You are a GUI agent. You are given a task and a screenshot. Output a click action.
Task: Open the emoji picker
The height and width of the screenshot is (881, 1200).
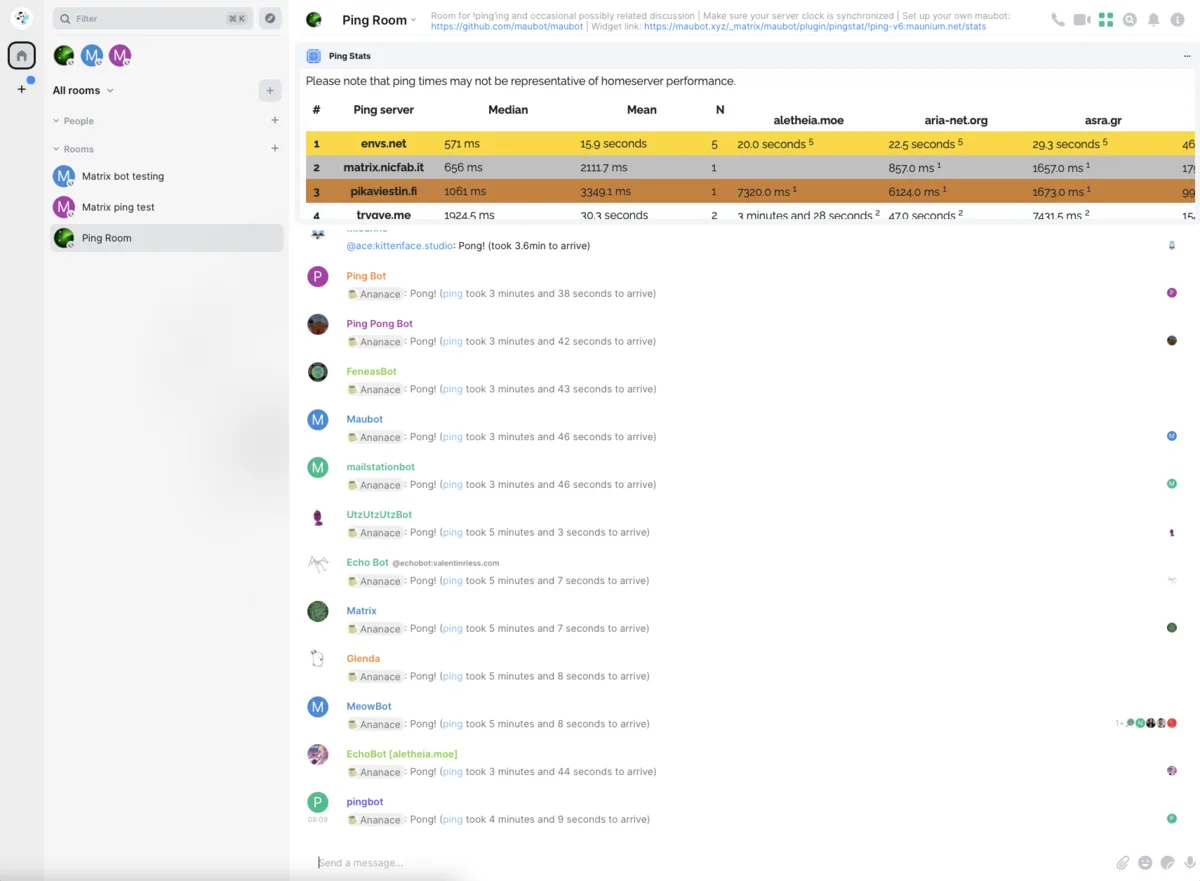coord(1145,862)
